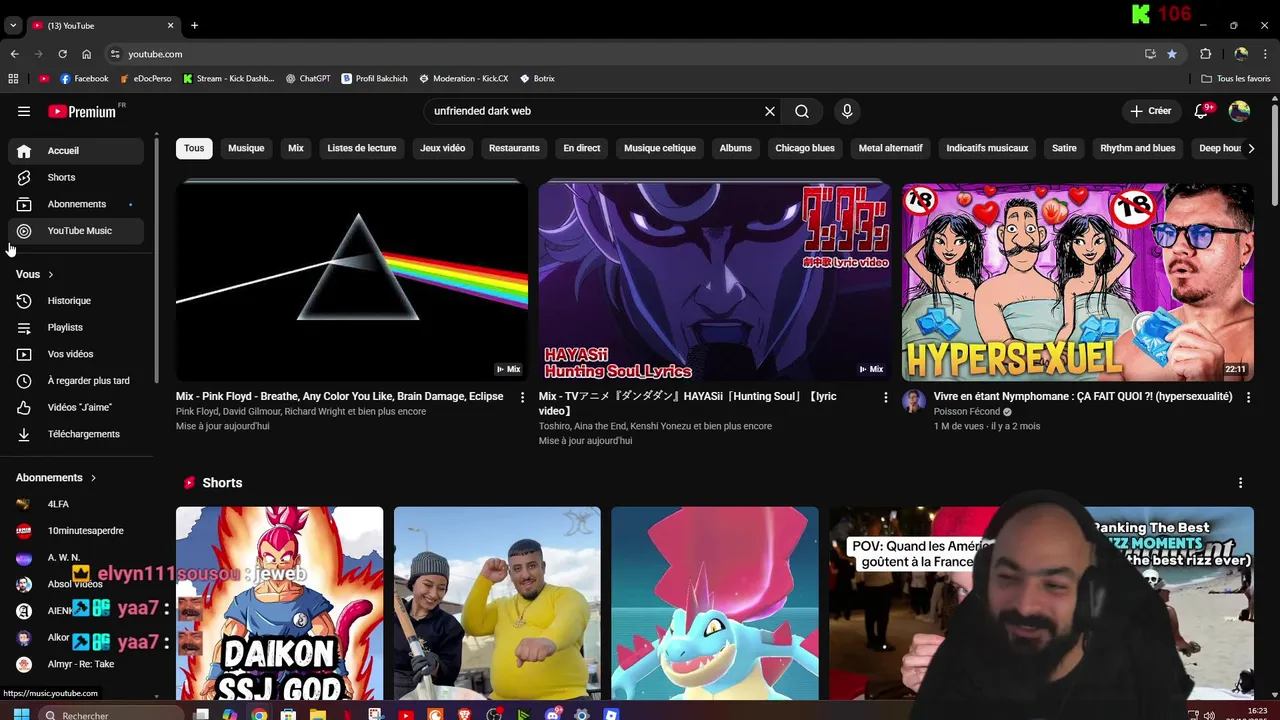Open the Poisson Fécond channel avatar
Viewport: 1280px width, 720px height.
pos(914,401)
